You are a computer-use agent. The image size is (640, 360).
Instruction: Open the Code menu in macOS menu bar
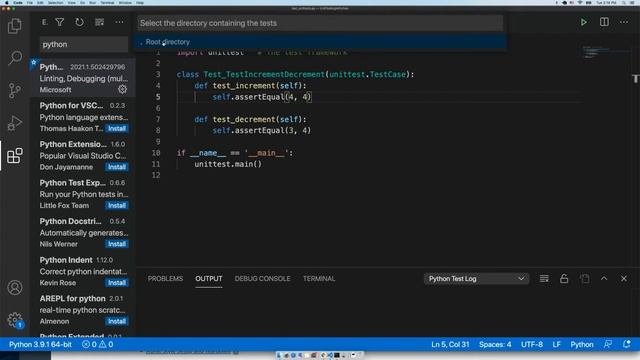(18, 2)
